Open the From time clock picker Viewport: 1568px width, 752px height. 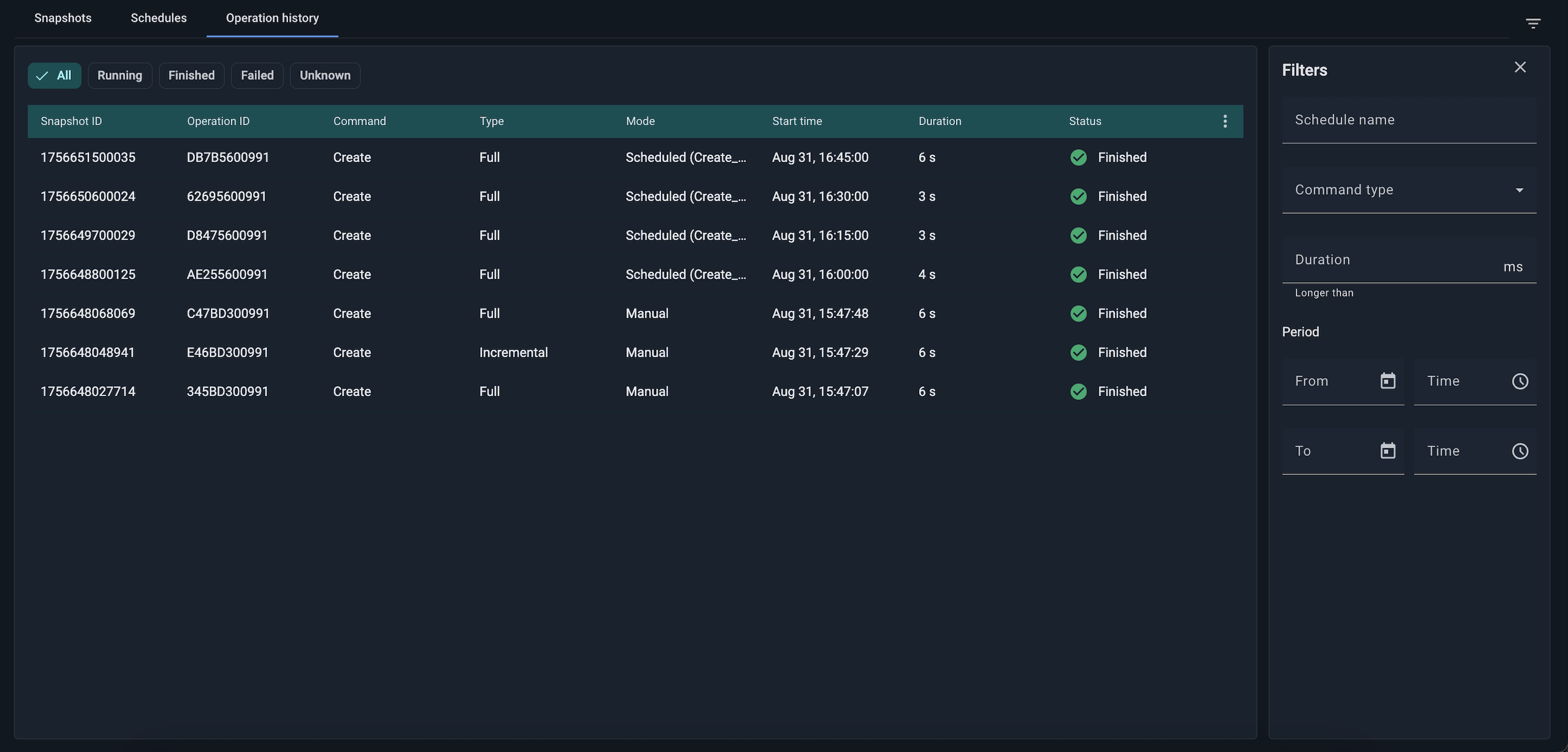point(1519,381)
